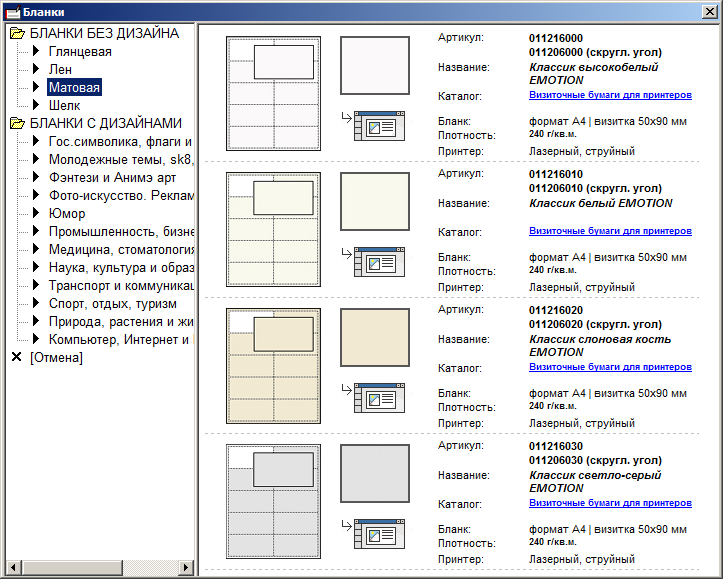Select Наука, культура category

click(x=121, y=267)
